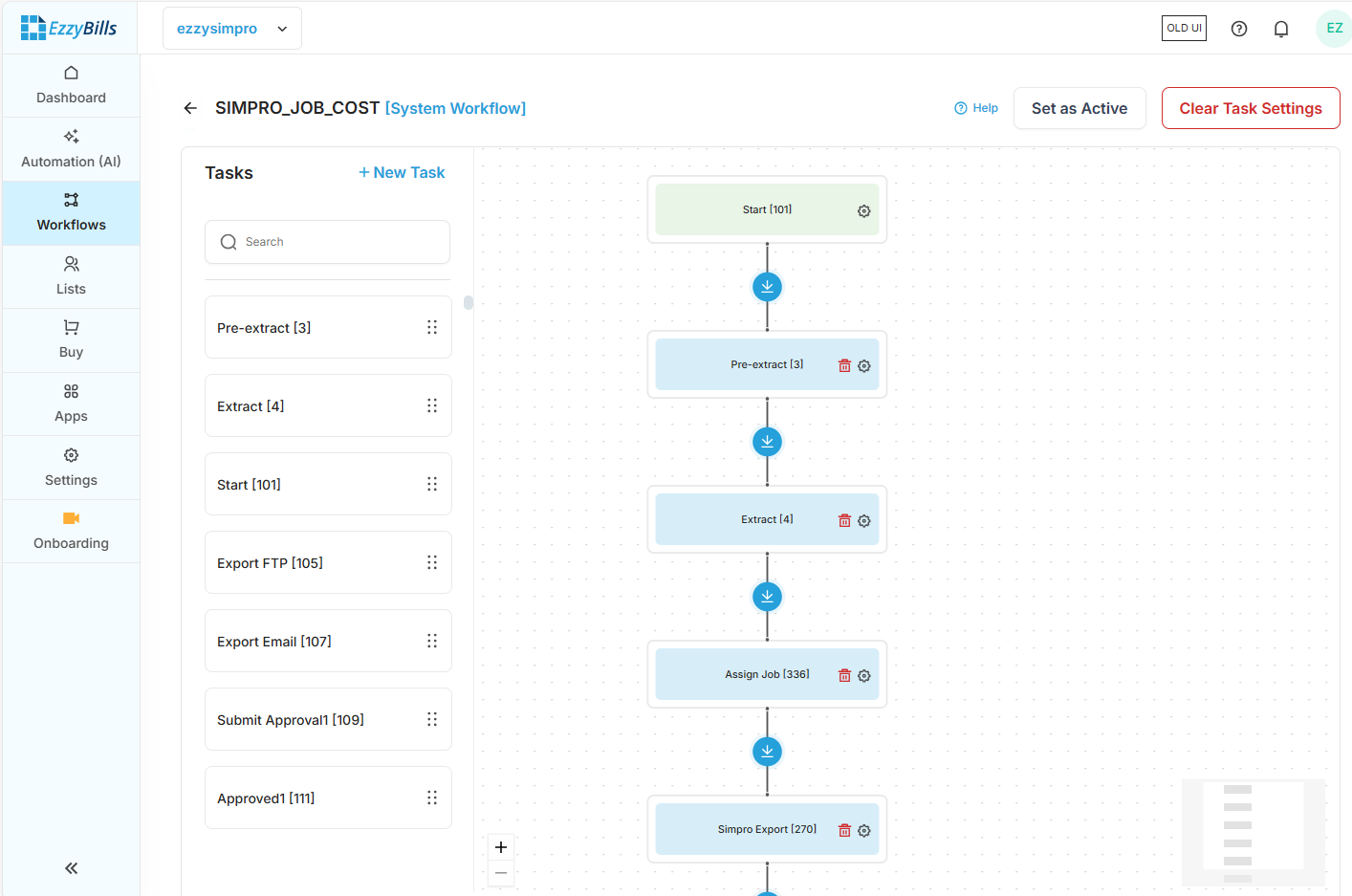Click Clear Task Settings button

1250,108
